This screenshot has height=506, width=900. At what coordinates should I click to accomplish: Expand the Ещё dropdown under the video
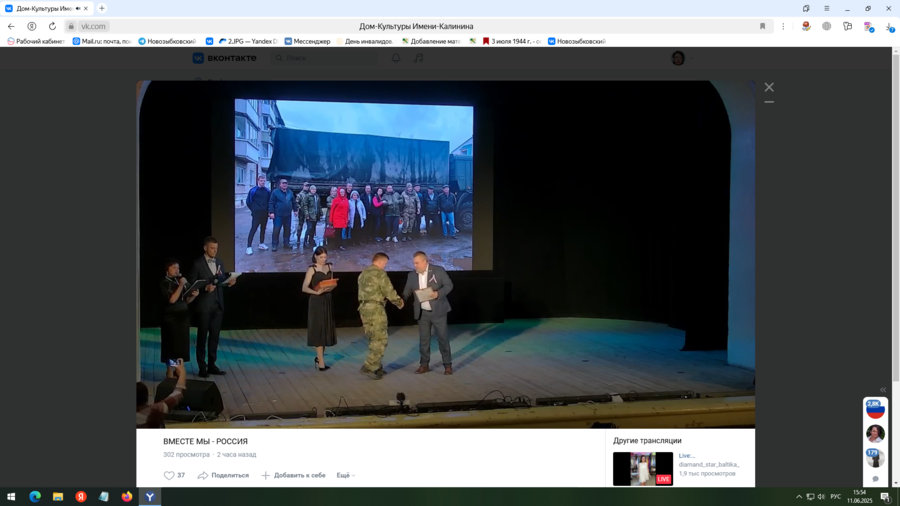pyautogui.click(x=345, y=476)
